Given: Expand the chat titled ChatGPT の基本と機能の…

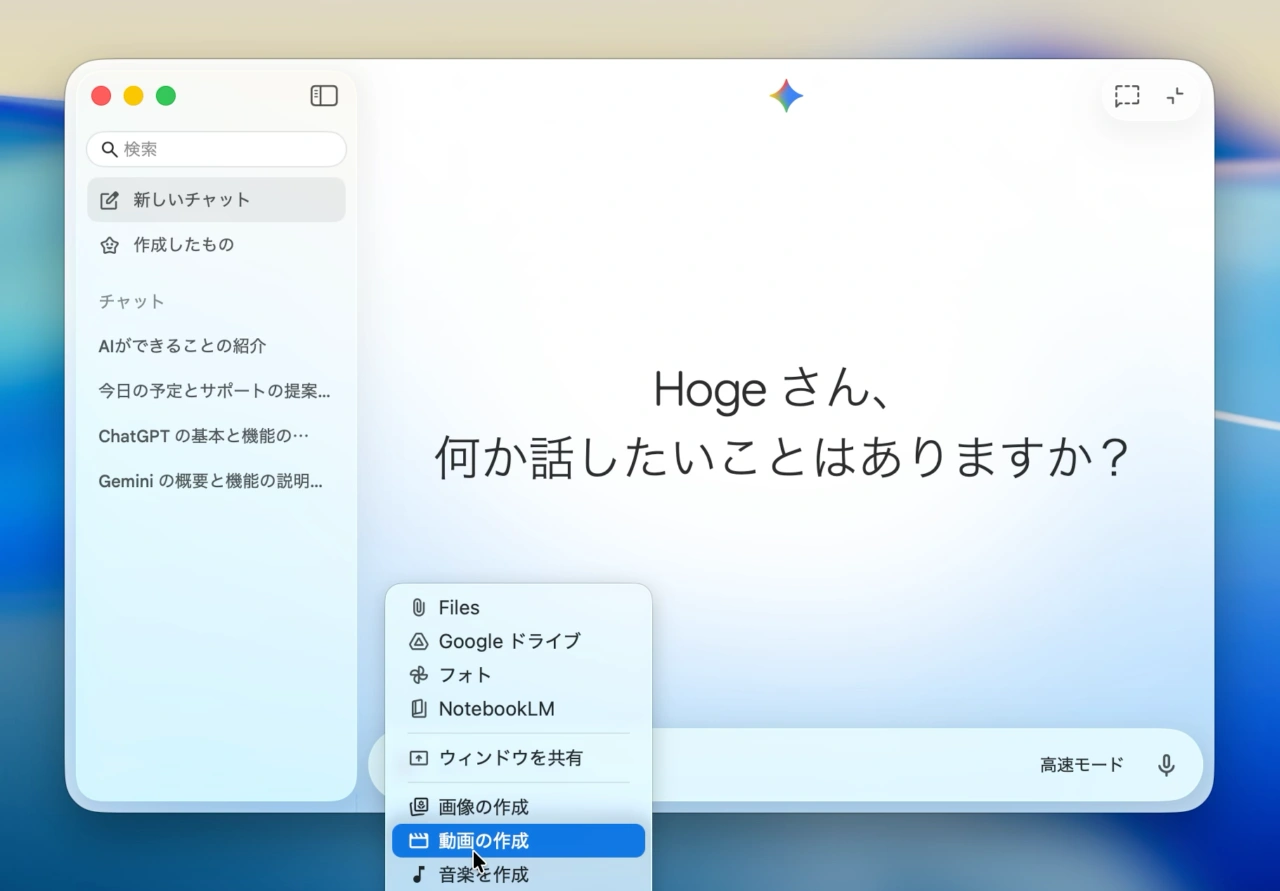Looking at the screenshot, I should [x=203, y=435].
